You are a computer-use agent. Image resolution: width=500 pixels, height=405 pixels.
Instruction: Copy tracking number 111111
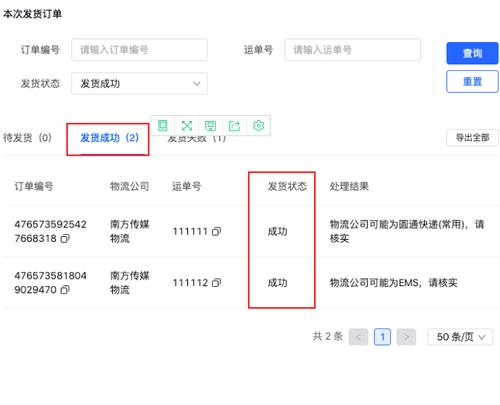tap(216, 231)
